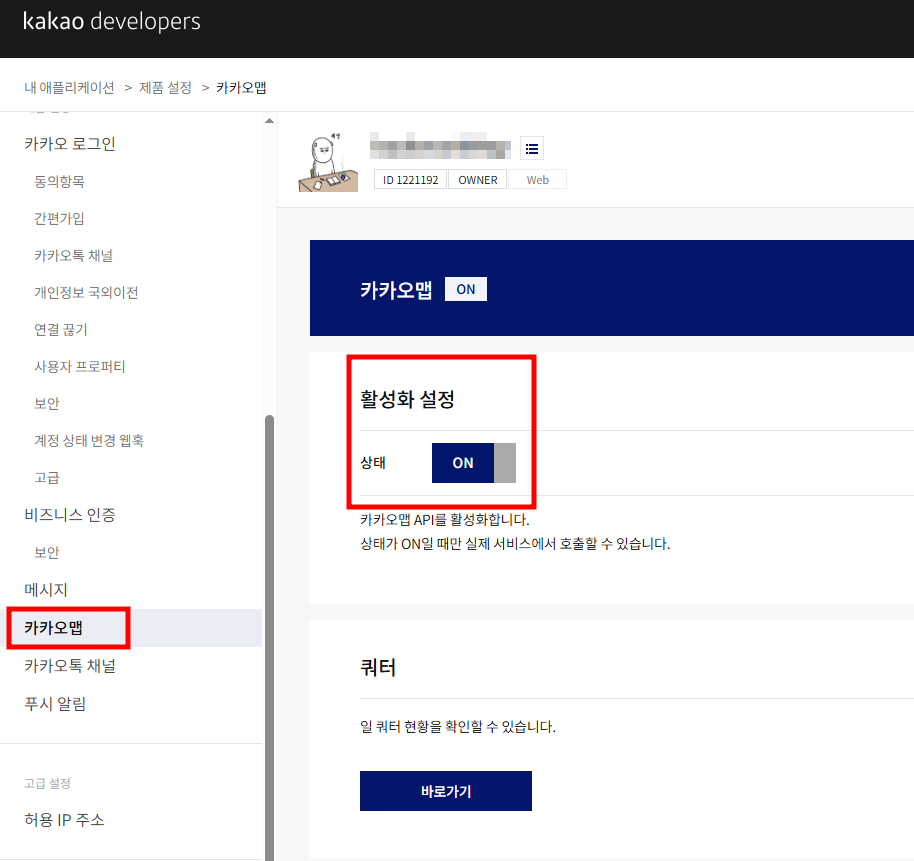Open 개인정보 국외이전 sidebar item
This screenshot has height=861, width=914.
(x=86, y=293)
